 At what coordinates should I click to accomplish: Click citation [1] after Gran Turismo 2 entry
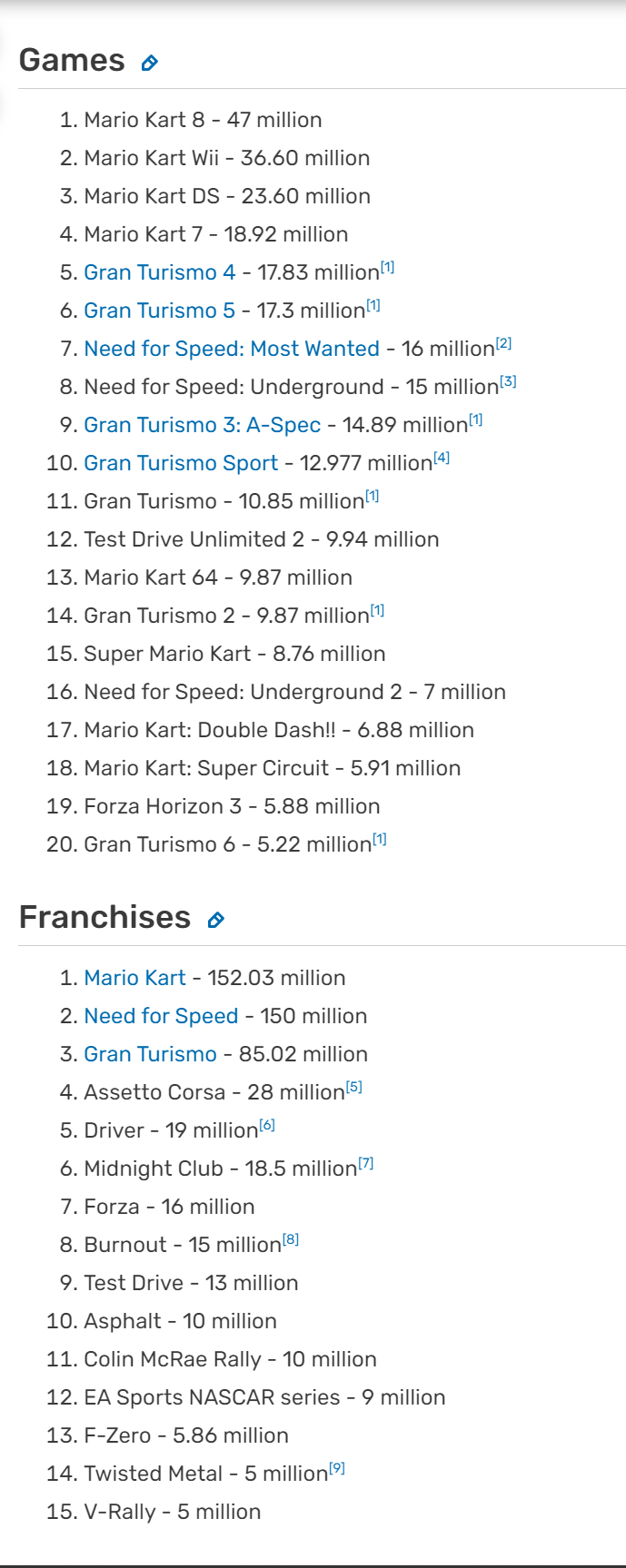point(377,610)
